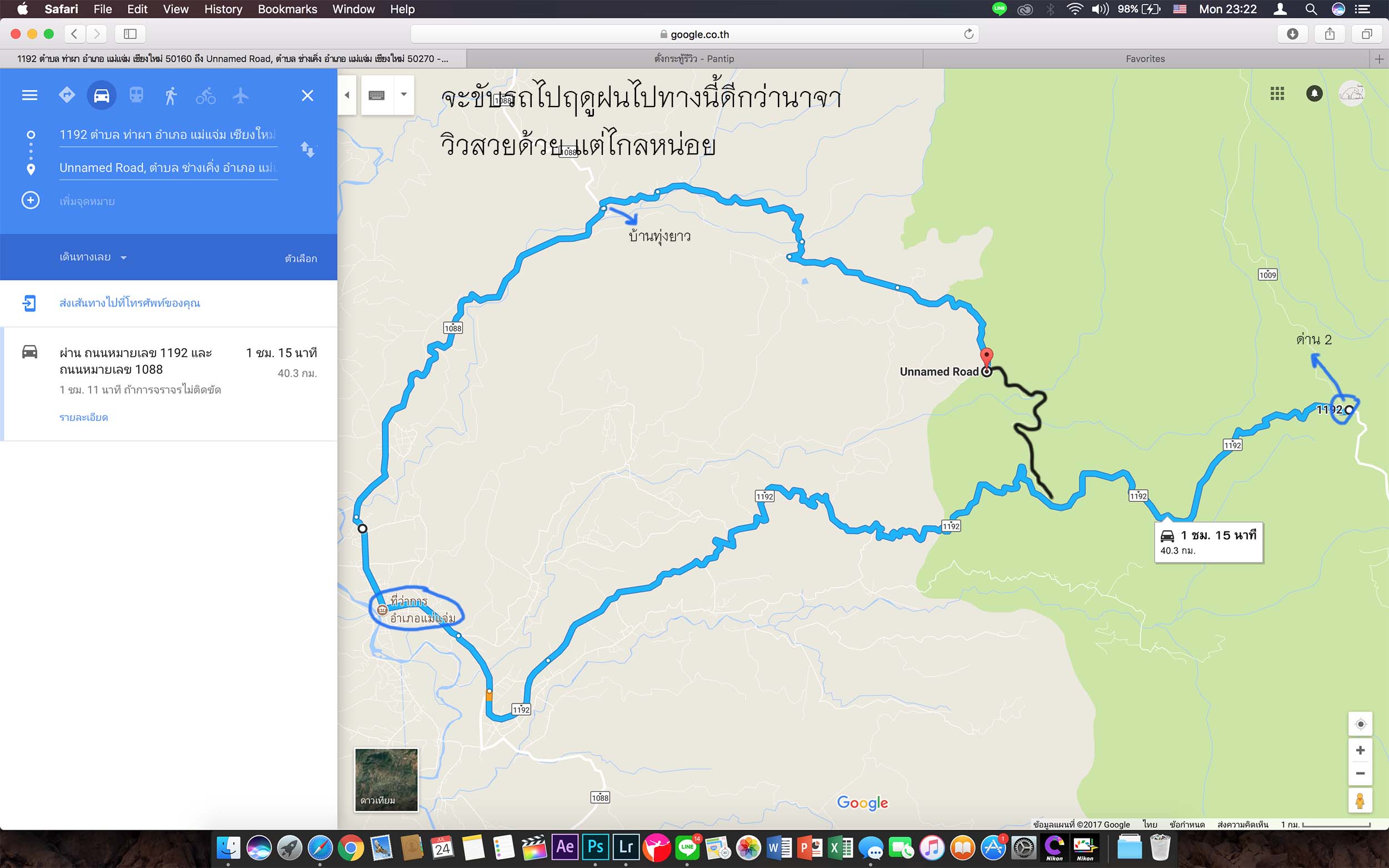Open Safari share menu

[1330, 34]
